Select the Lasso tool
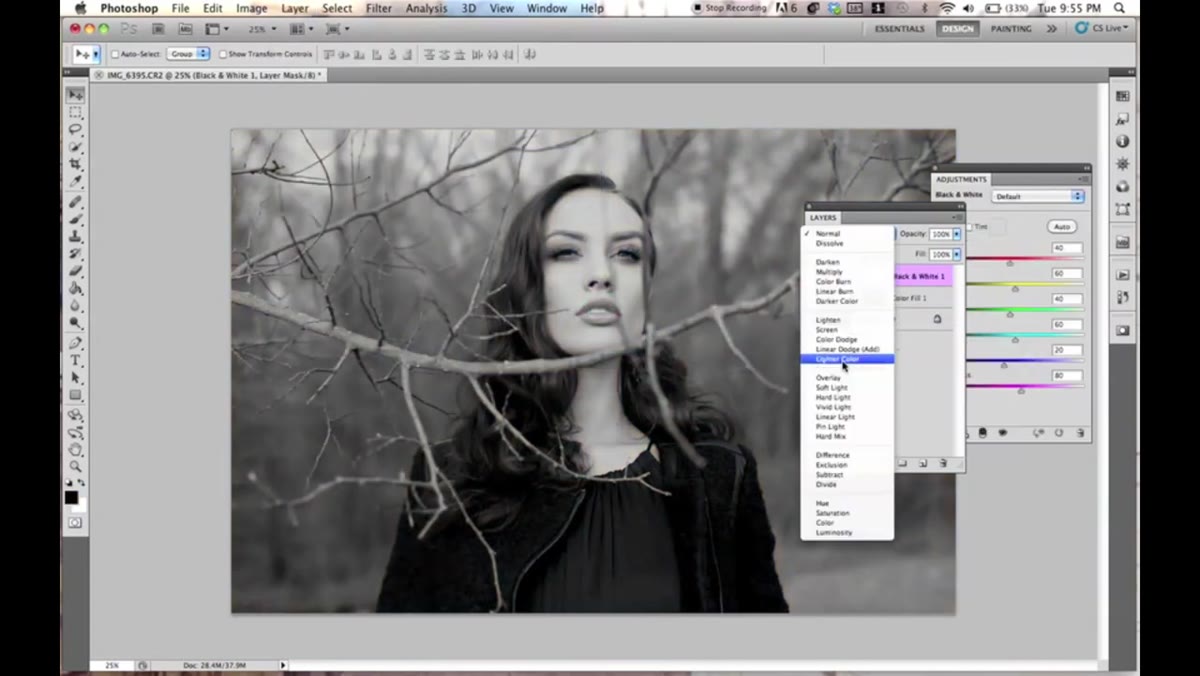 click(x=76, y=130)
